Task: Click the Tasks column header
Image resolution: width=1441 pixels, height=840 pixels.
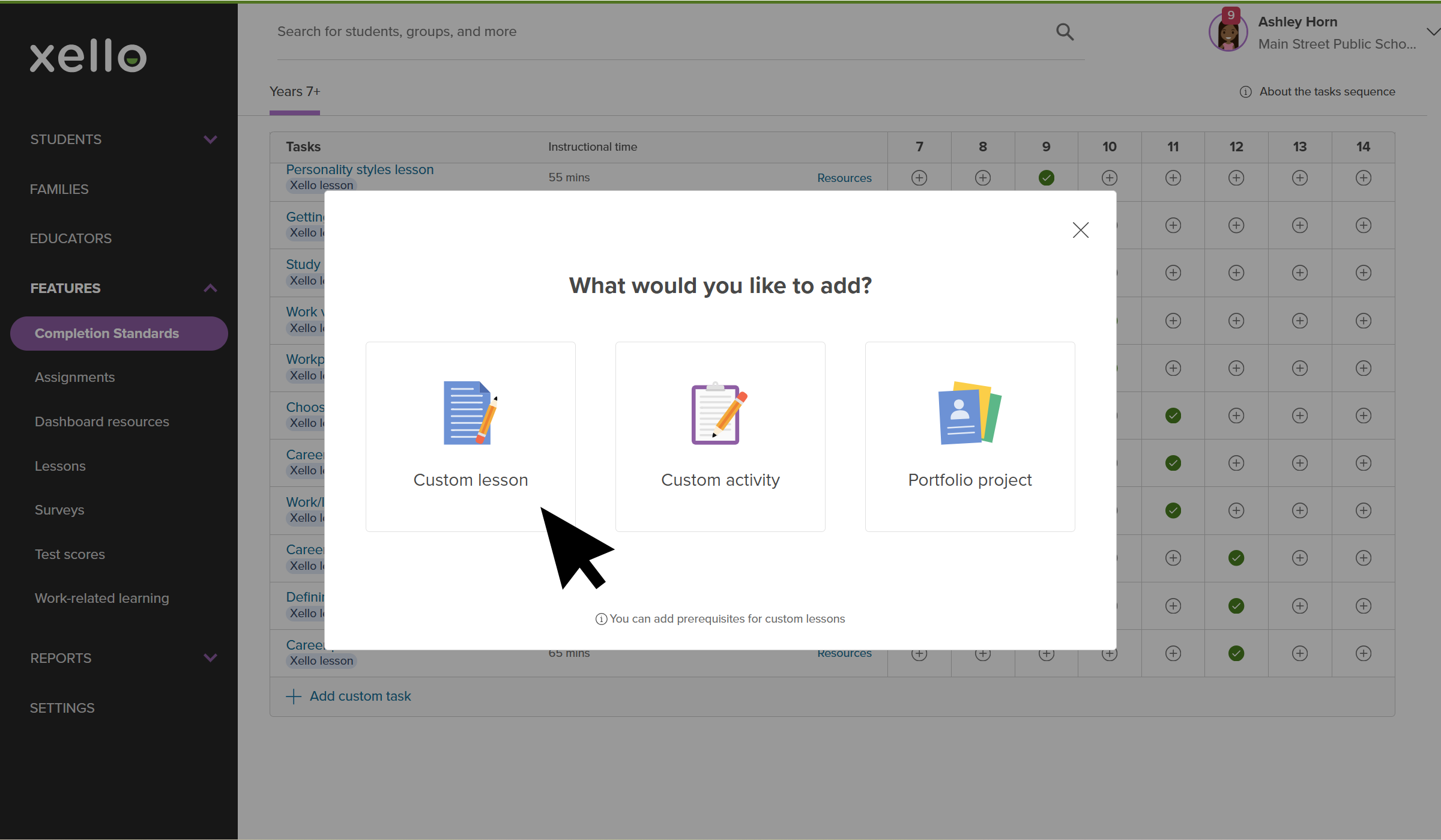Action: pyautogui.click(x=303, y=147)
